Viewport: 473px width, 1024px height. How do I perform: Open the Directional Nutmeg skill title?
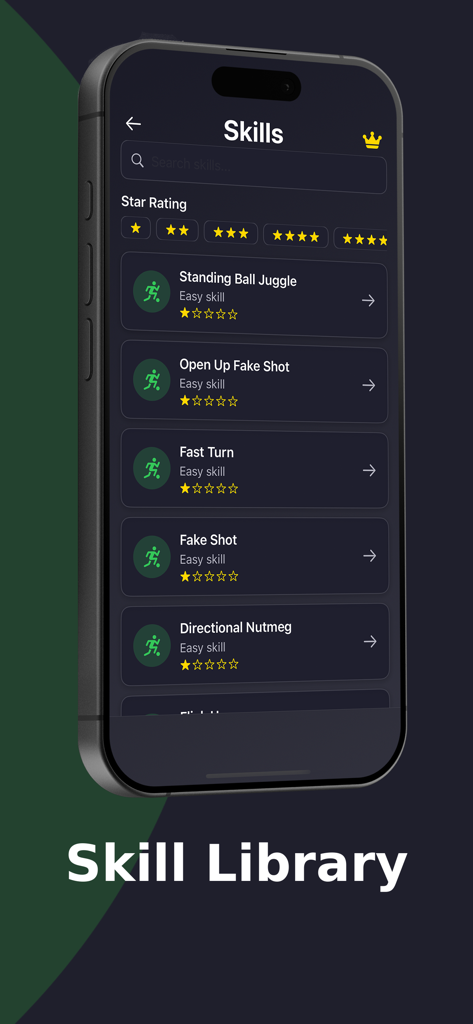pyautogui.click(x=236, y=628)
